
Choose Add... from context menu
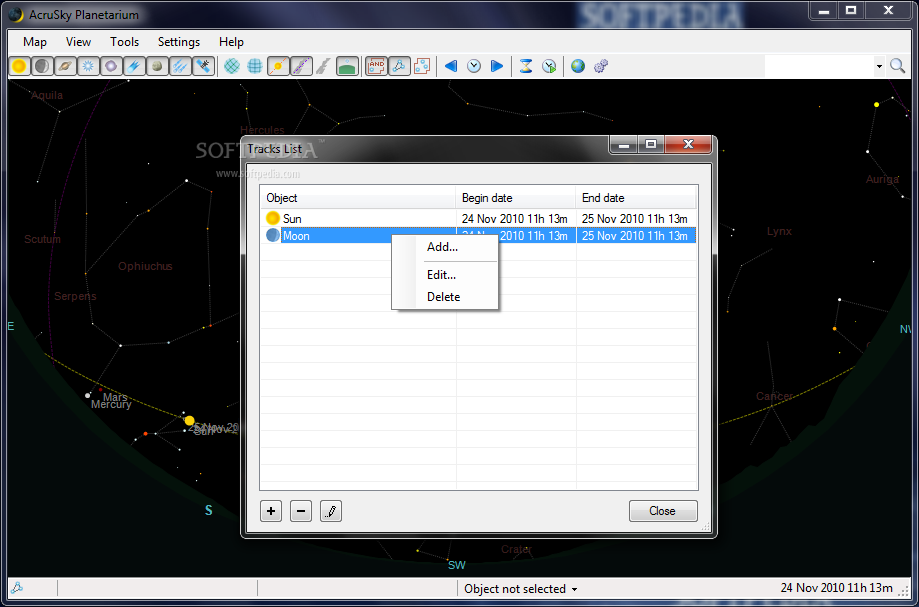pyautogui.click(x=445, y=247)
